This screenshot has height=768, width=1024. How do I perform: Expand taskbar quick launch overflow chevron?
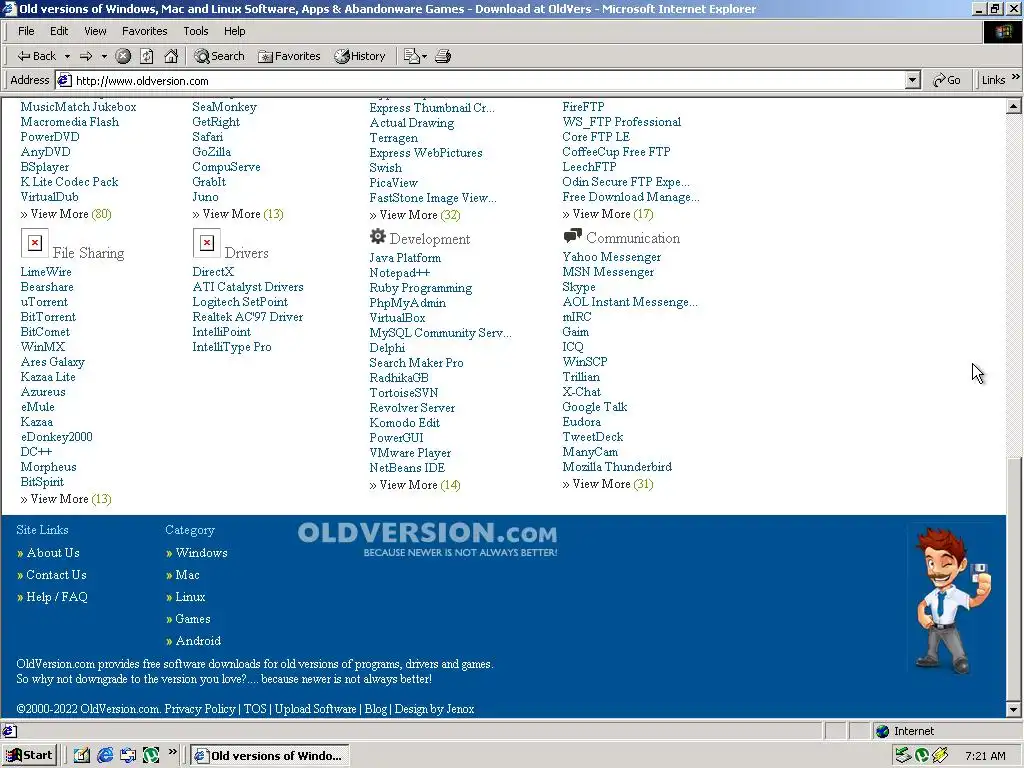[x=172, y=752]
